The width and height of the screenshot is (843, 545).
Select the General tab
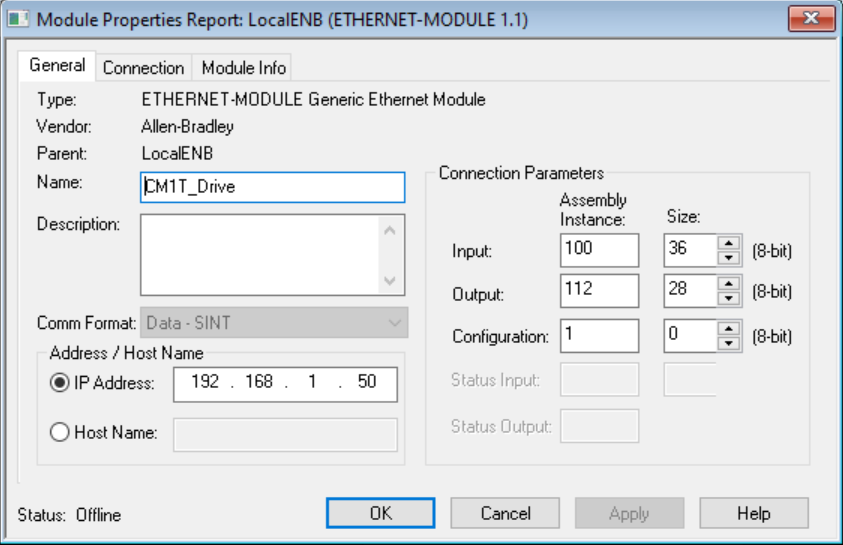point(57,66)
